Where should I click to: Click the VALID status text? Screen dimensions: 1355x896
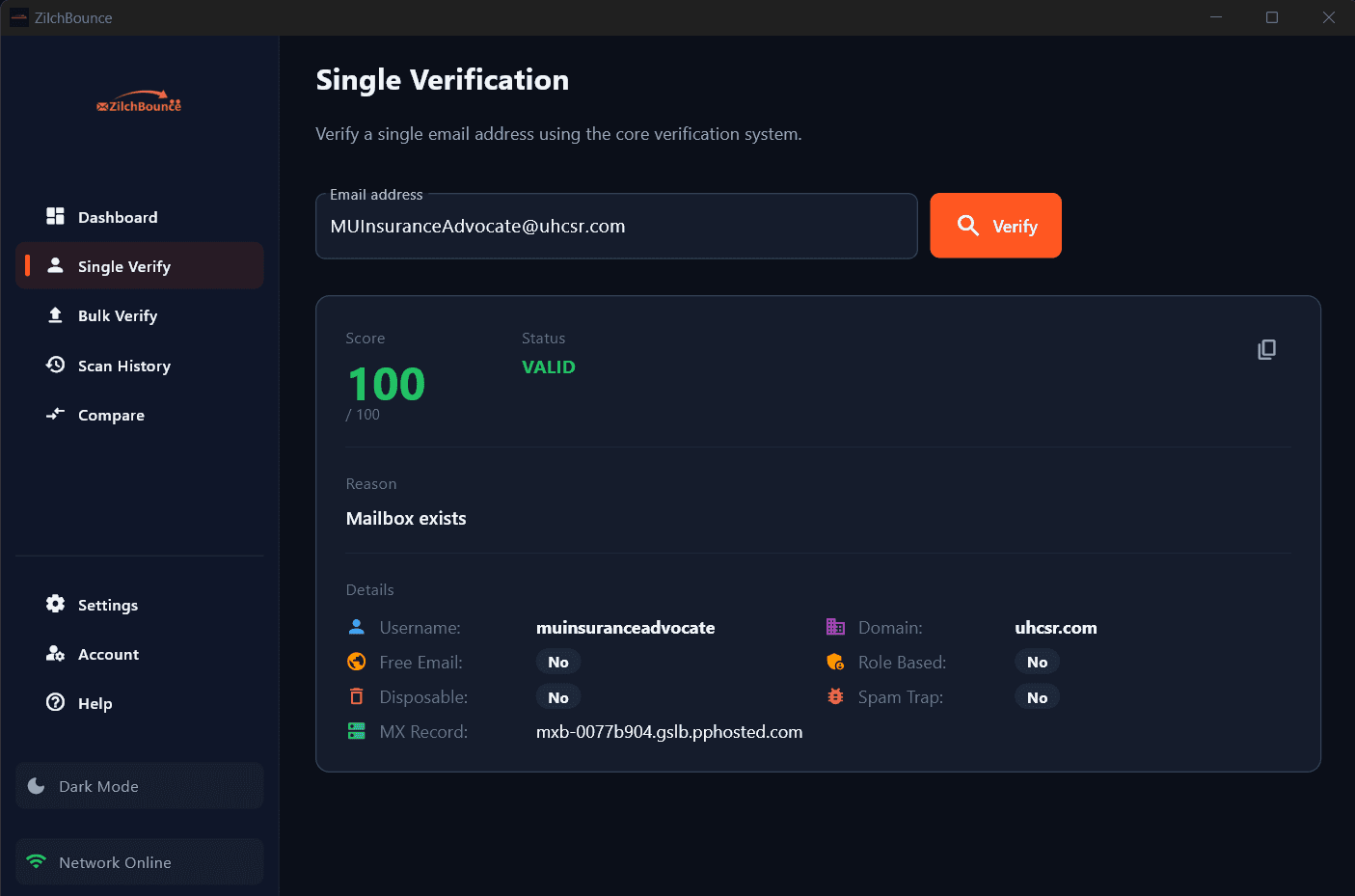pyautogui.click(x=549, y=367)
